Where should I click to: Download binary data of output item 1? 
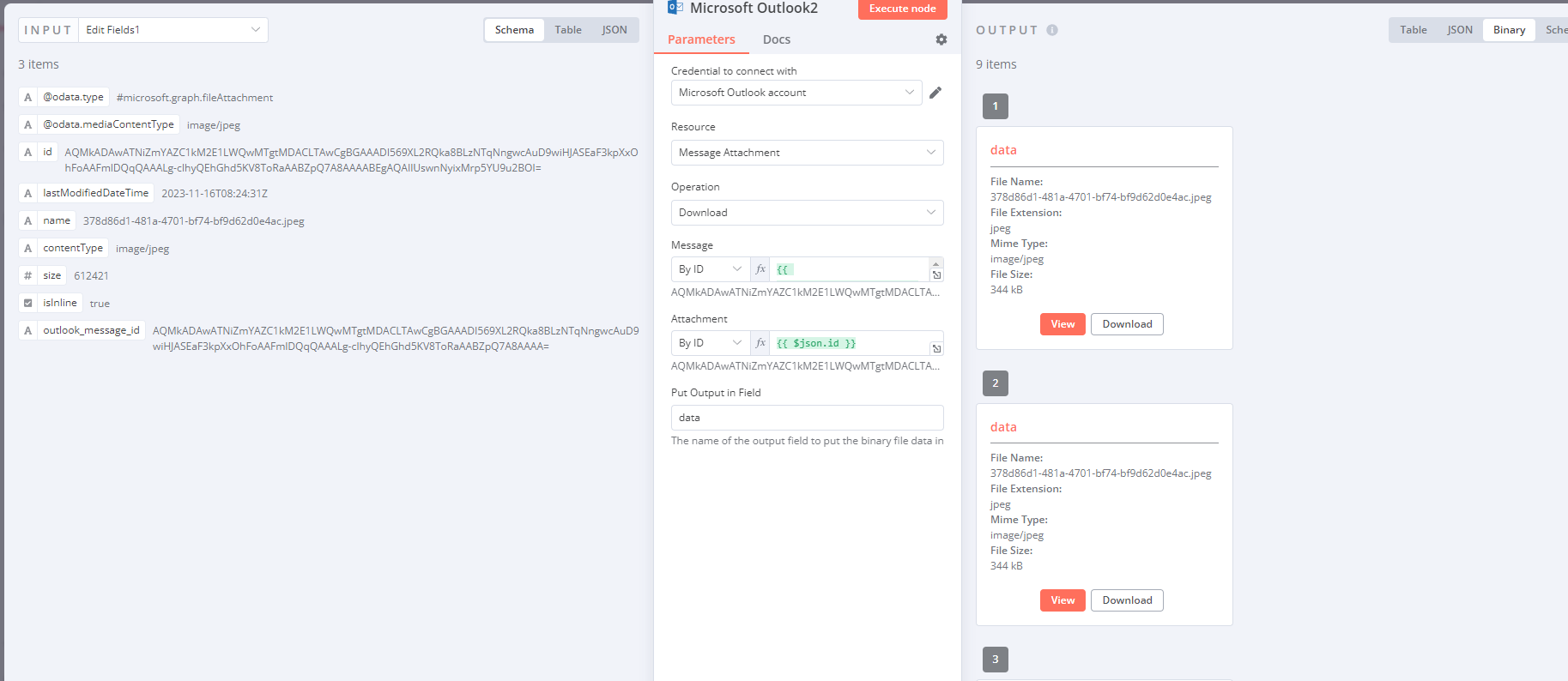1127,324
